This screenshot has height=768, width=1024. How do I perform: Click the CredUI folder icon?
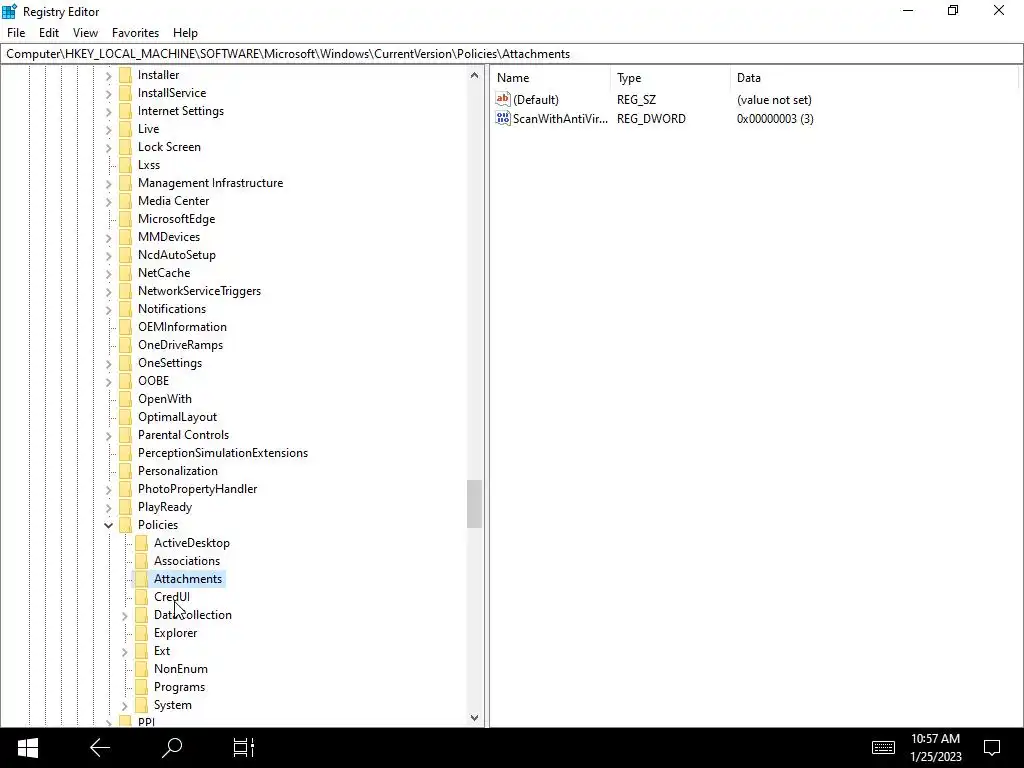[141, 597]
